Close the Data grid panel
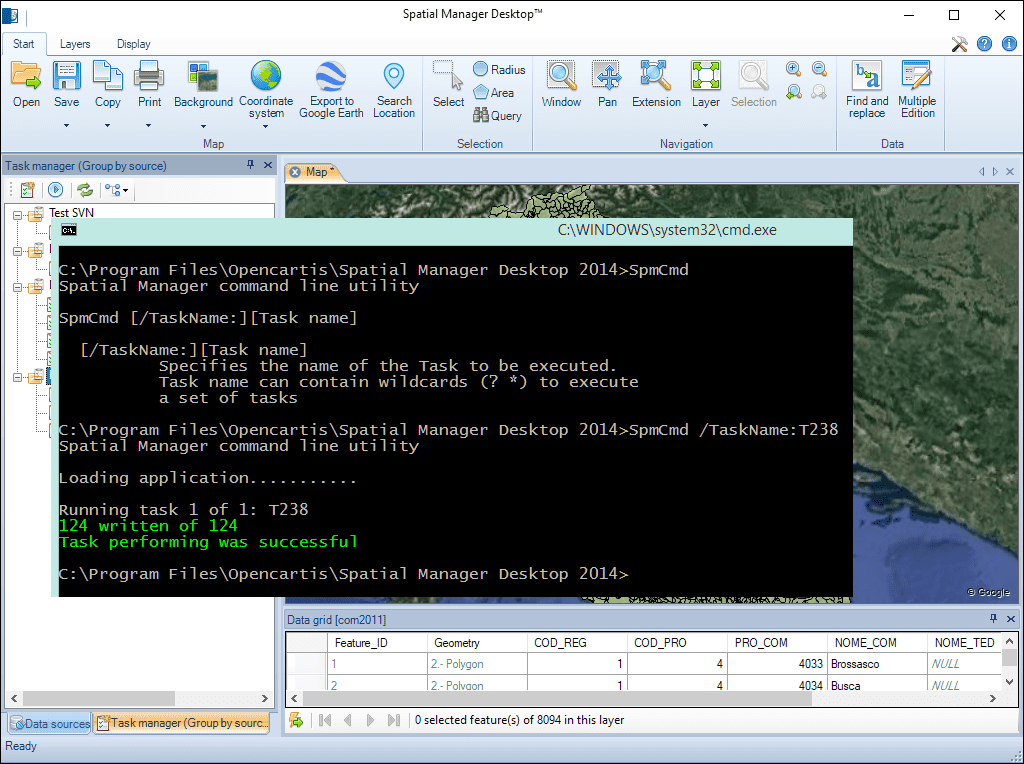 point(1011,618)
